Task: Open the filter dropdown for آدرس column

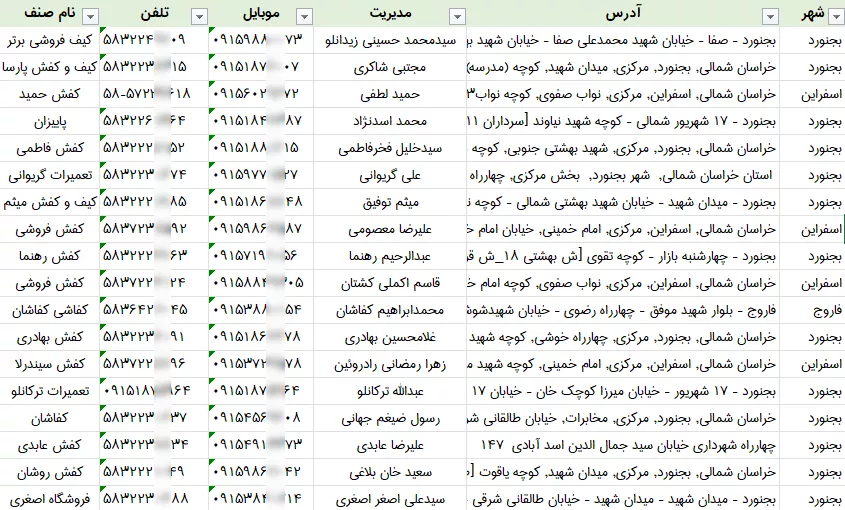Action: 771,17
